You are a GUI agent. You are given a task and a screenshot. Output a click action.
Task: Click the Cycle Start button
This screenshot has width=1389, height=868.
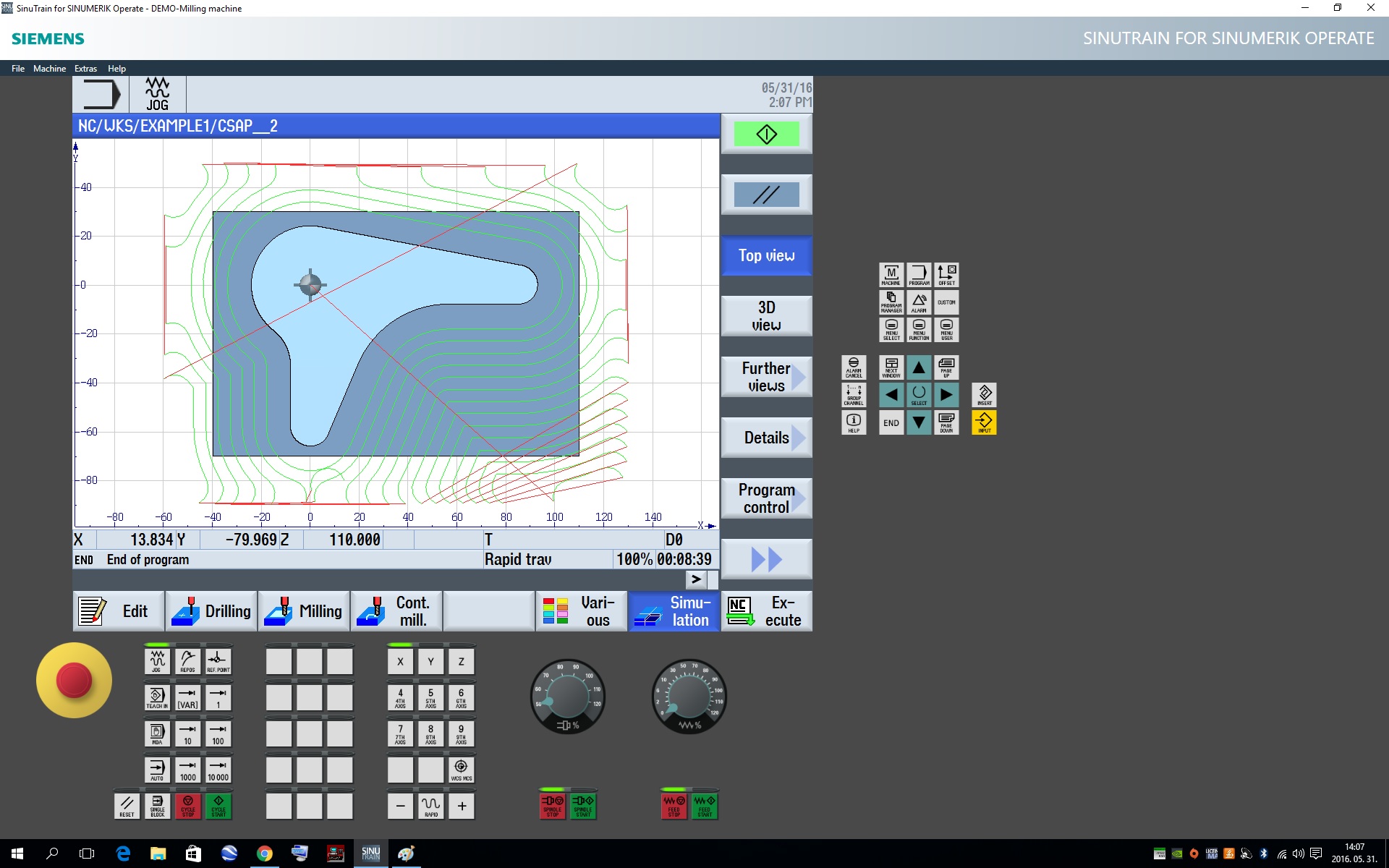click(x=218, y=805)
